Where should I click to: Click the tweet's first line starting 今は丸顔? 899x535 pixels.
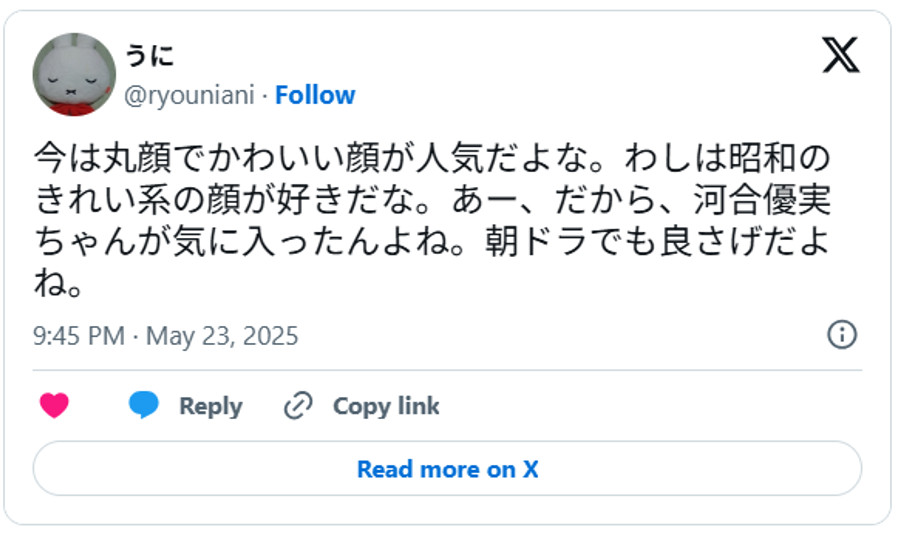[431, 158]
